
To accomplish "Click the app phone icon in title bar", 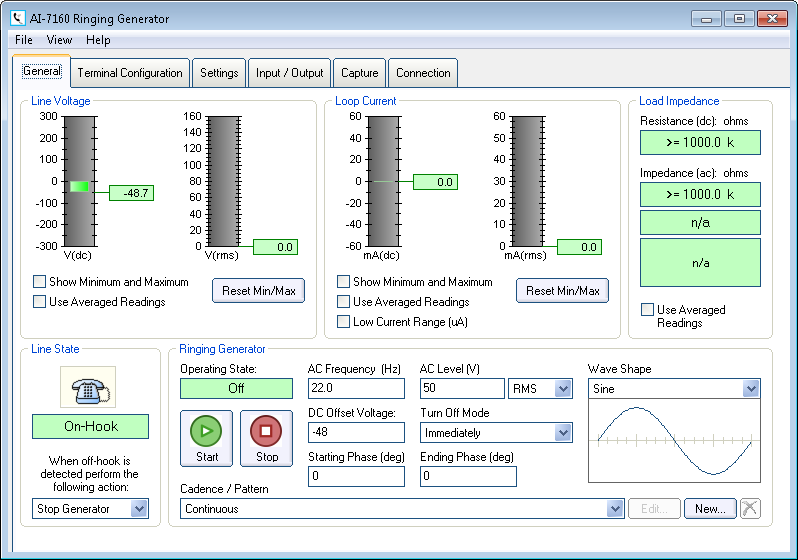I will (x=17, y=19).
